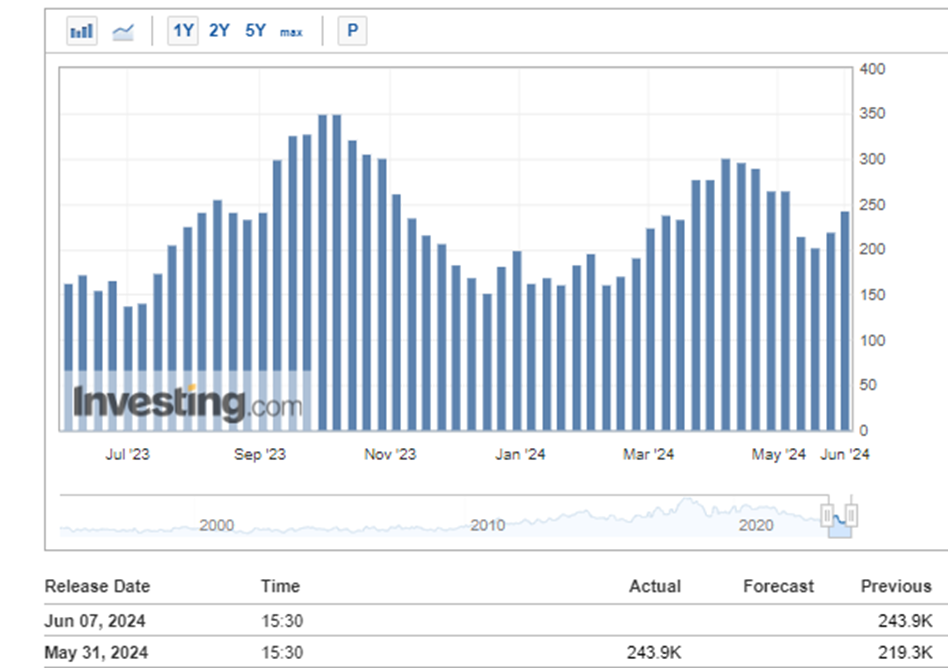Click the 243.9K actual value
948x668 pixels.
(x=654, y=653)
